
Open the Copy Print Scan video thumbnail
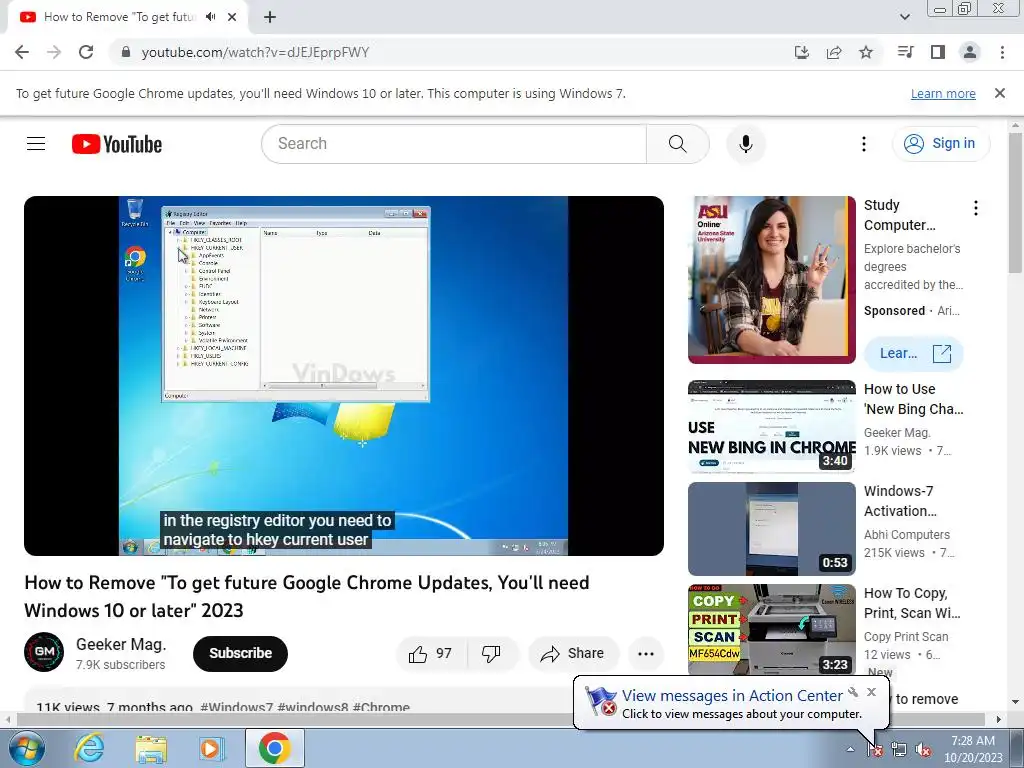tap(771, 630)
